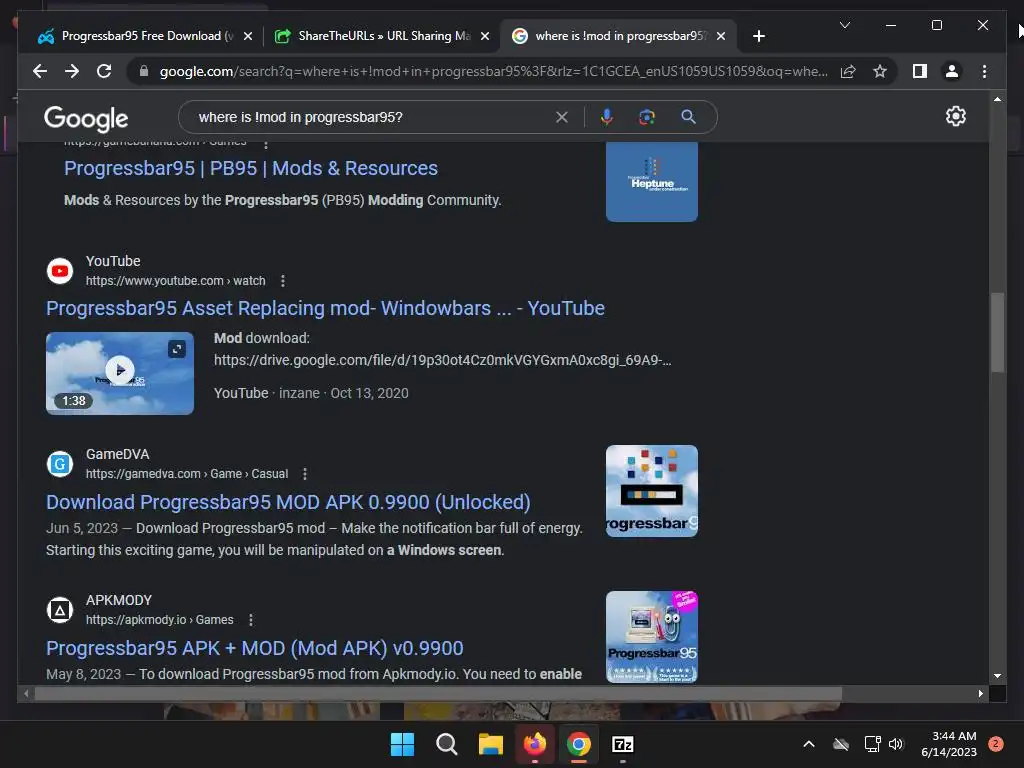Share this page icon in address bar

click(x=848, y=71)
